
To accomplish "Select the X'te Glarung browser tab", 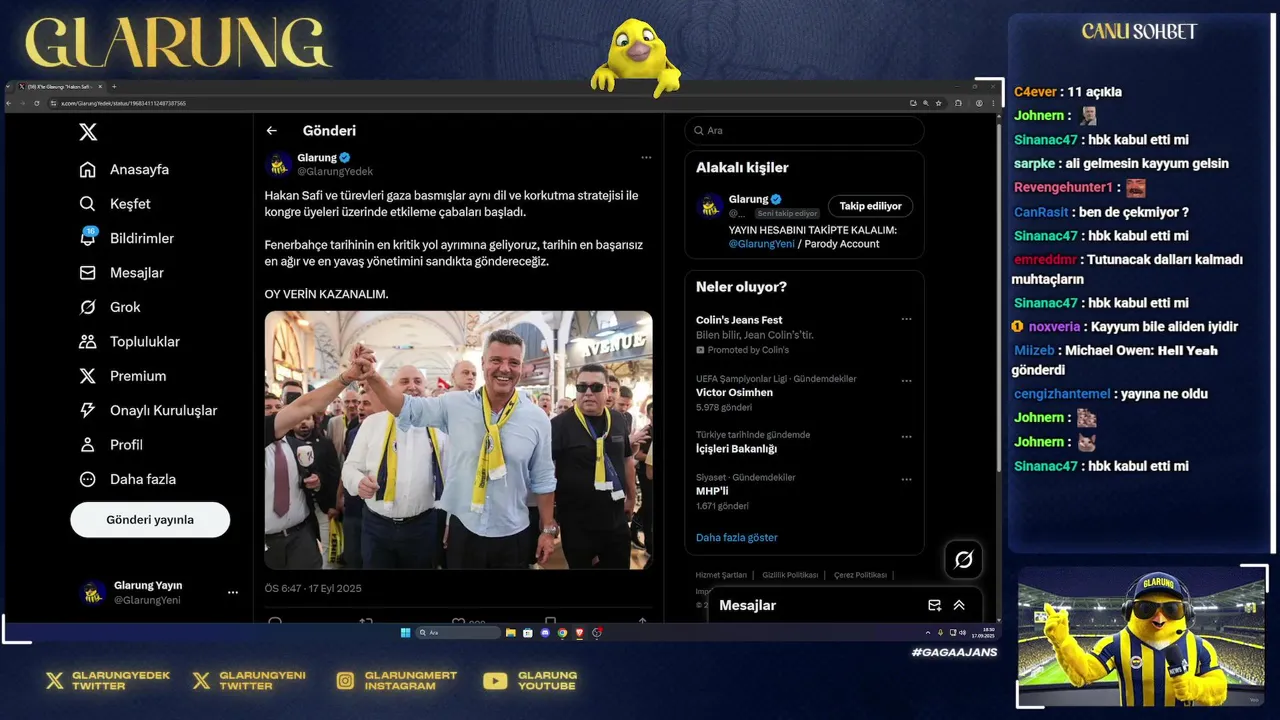I will click(x=60, y=87).
